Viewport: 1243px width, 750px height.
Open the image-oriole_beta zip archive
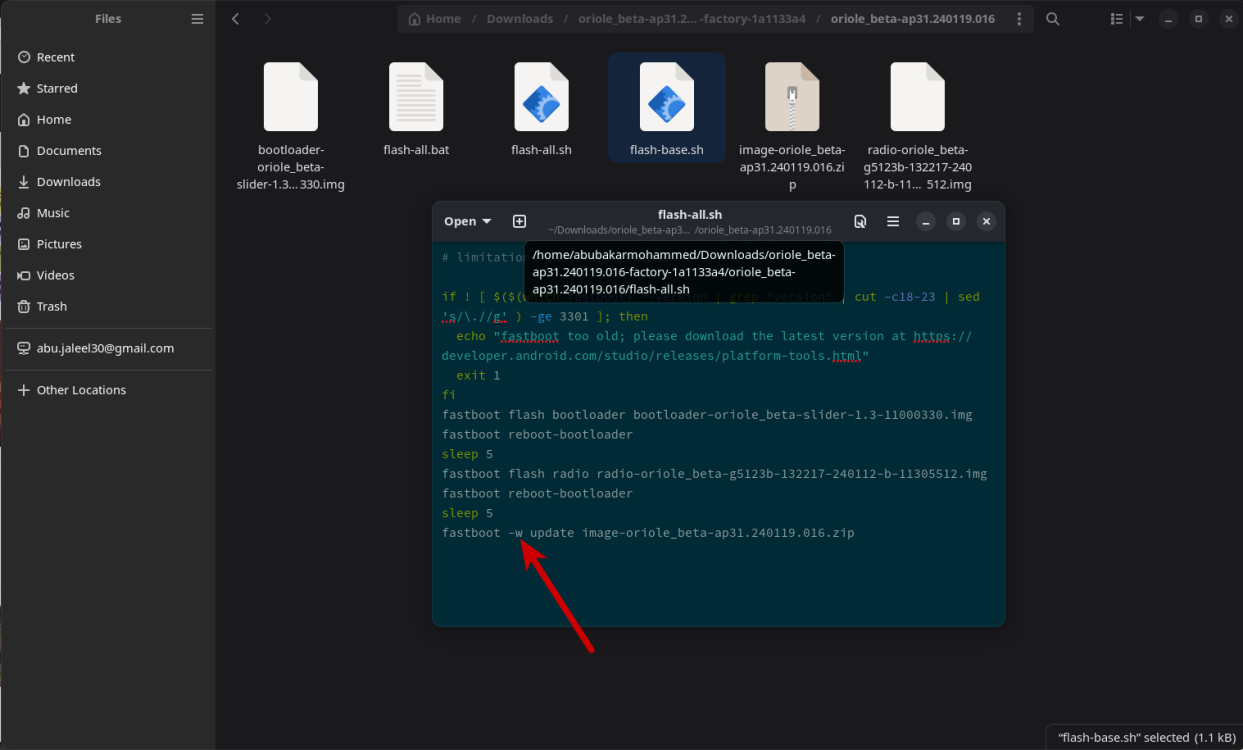tap(791, 96)
